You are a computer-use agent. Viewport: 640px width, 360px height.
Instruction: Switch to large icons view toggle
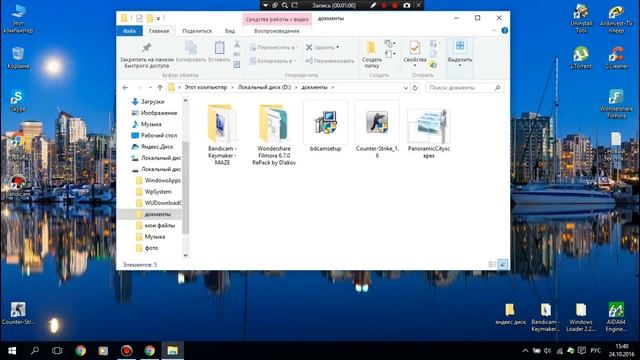(x=503, y=264)
